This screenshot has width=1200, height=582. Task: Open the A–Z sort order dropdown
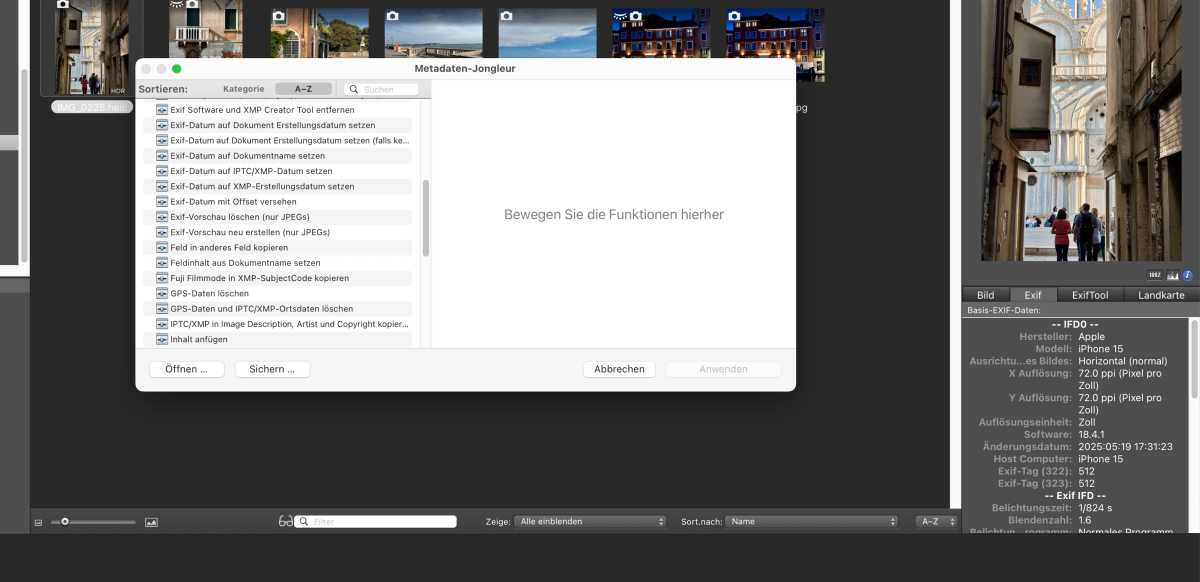click(x=937, y=521)
